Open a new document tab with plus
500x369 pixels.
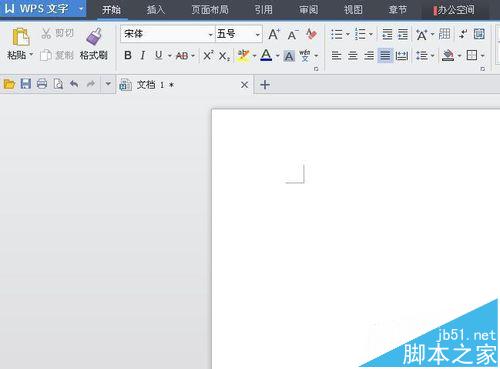265,85
